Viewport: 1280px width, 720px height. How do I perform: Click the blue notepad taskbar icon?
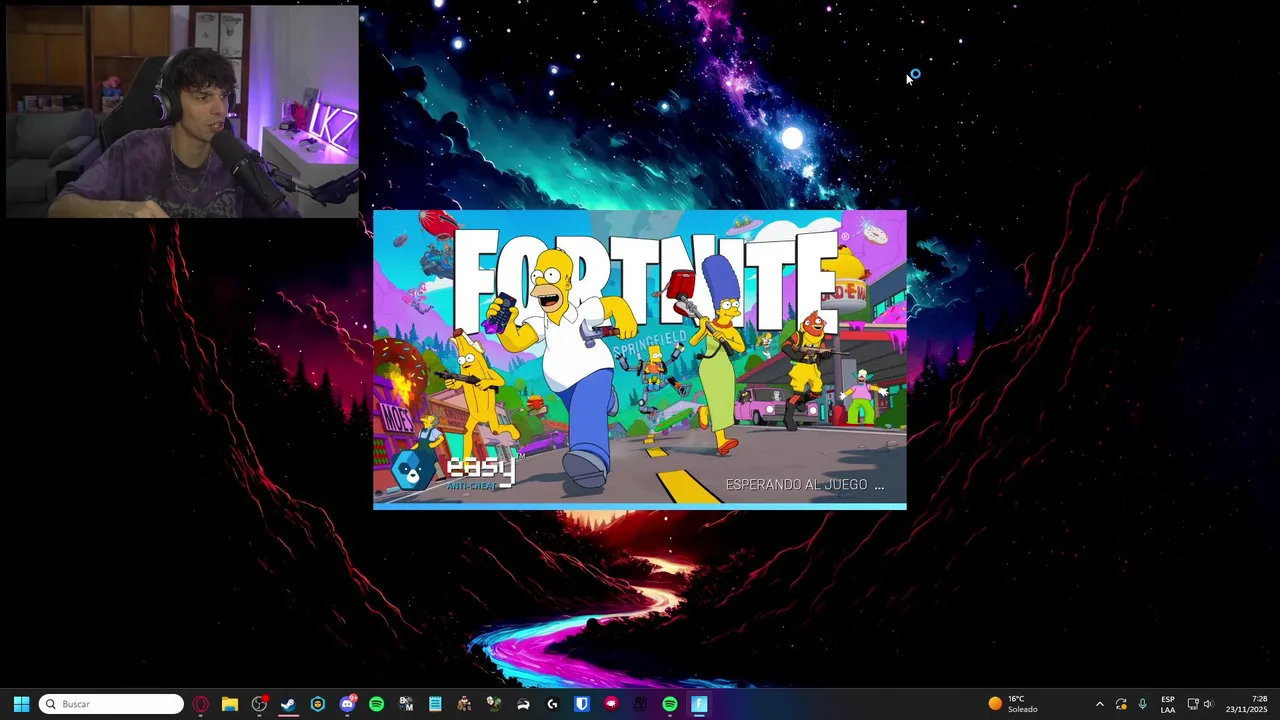click(435, 704)
